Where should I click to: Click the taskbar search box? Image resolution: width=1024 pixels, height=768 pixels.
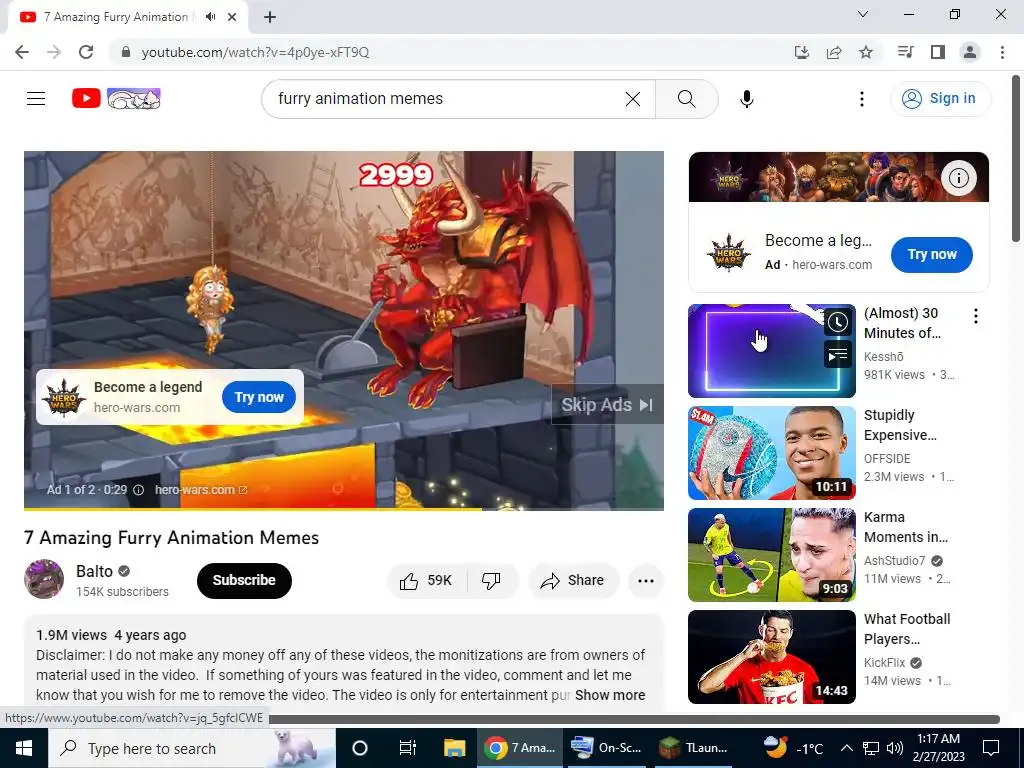[x=192, y=748]
